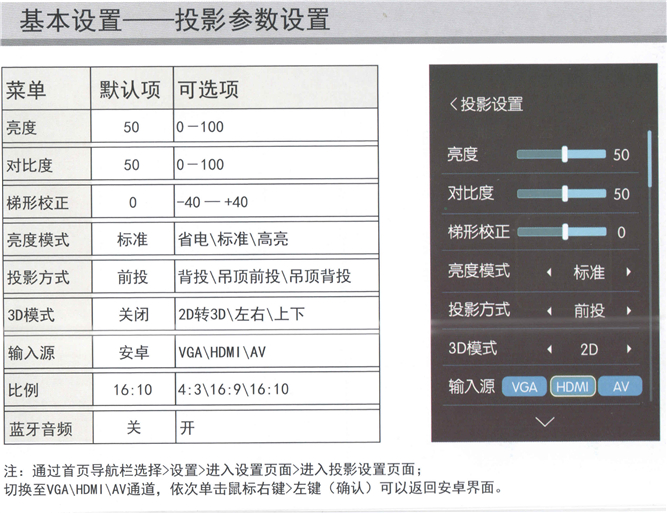Click 标准 value in 亮度模式 row
Image resolution: width=667 pixels, height=513 pixels.
pyautogui.click(x=589, y=272)
